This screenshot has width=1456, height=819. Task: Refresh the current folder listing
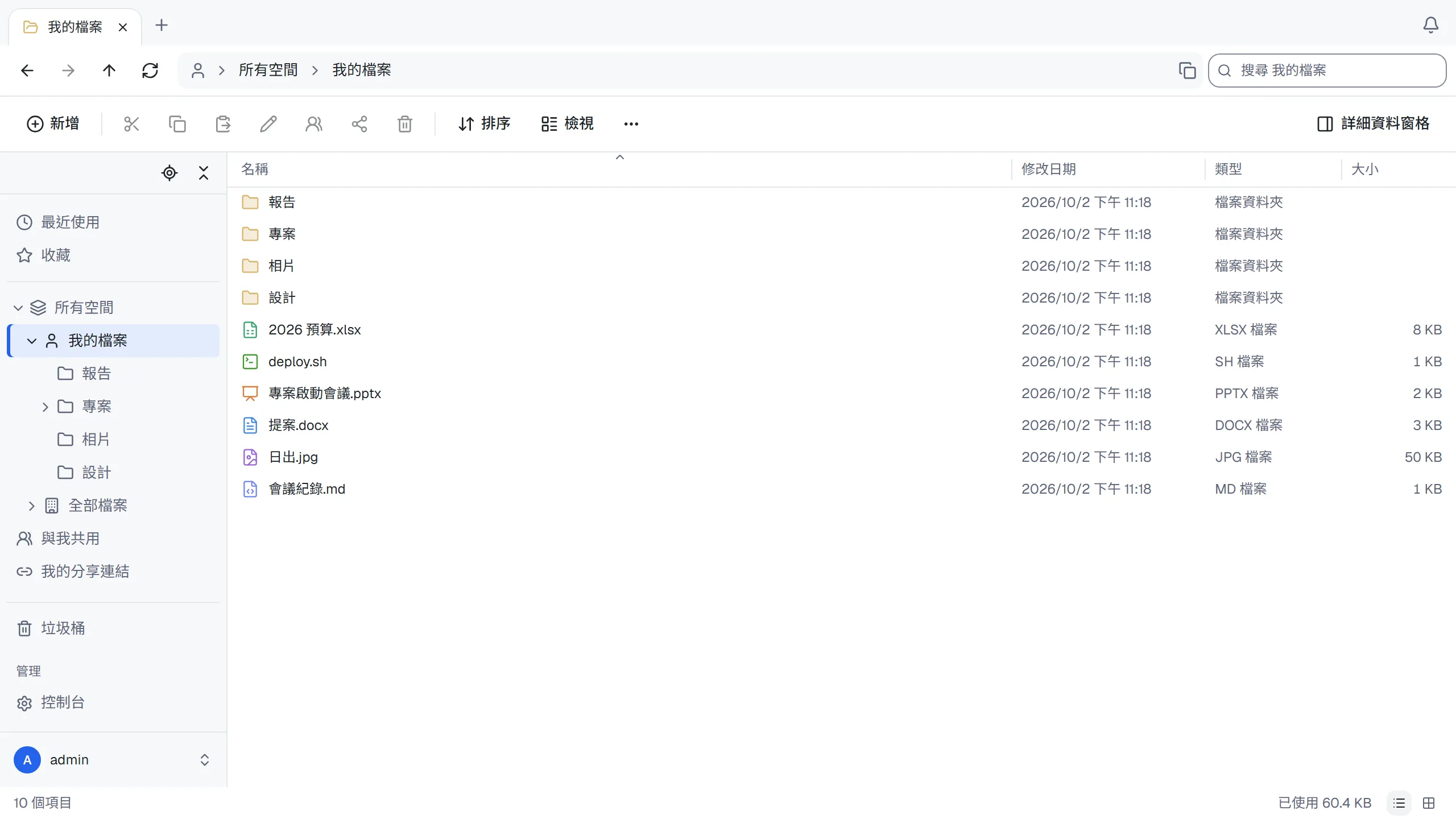pyautogui.click(x=150, y=71)
